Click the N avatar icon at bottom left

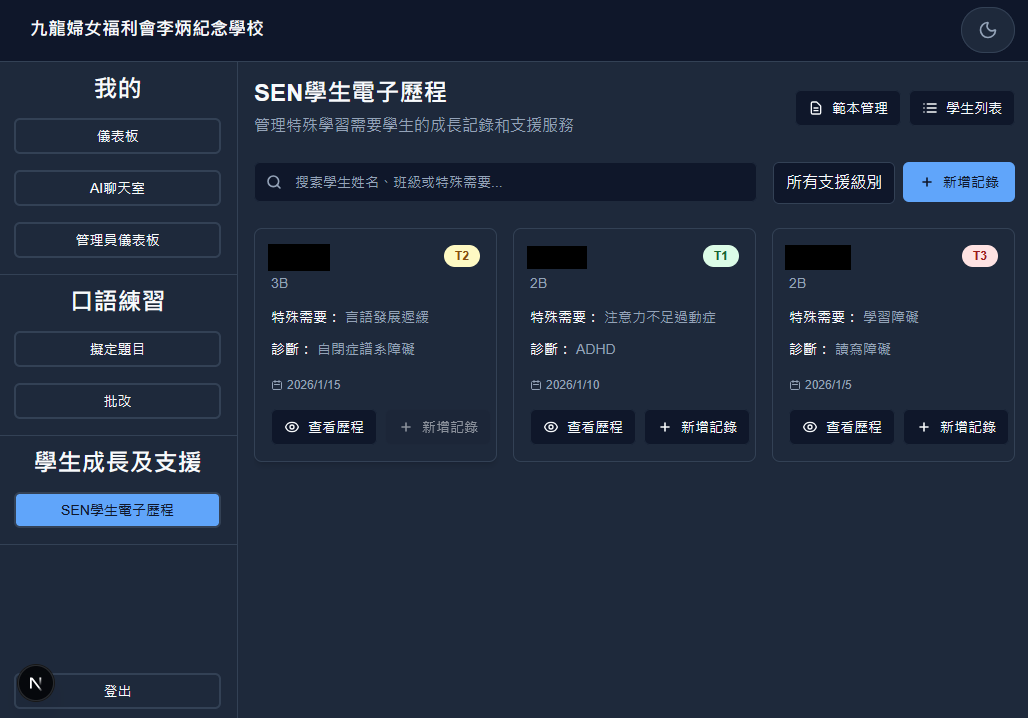[x=35, y=683]
